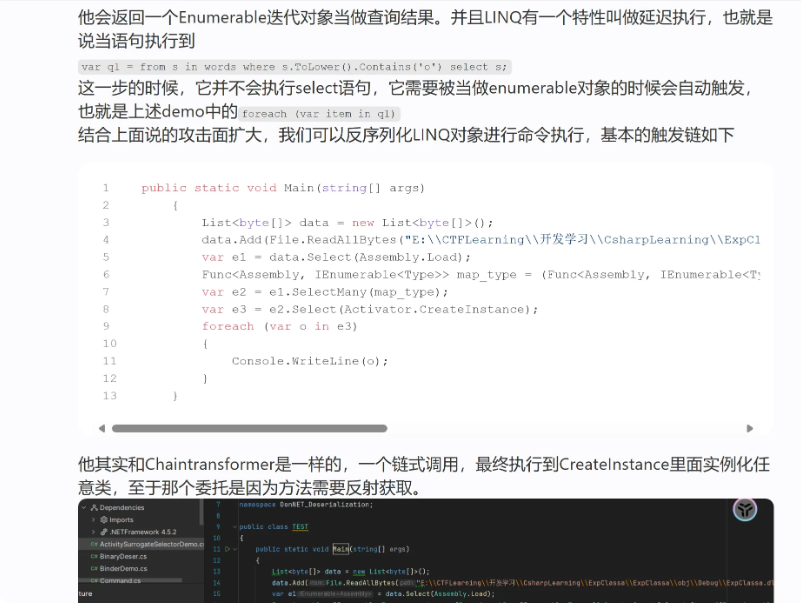Click the line 'List<byte[]> data = new List<byte[]>();' in the web code block
801x609 pixels.
click(x=347, y=223)
